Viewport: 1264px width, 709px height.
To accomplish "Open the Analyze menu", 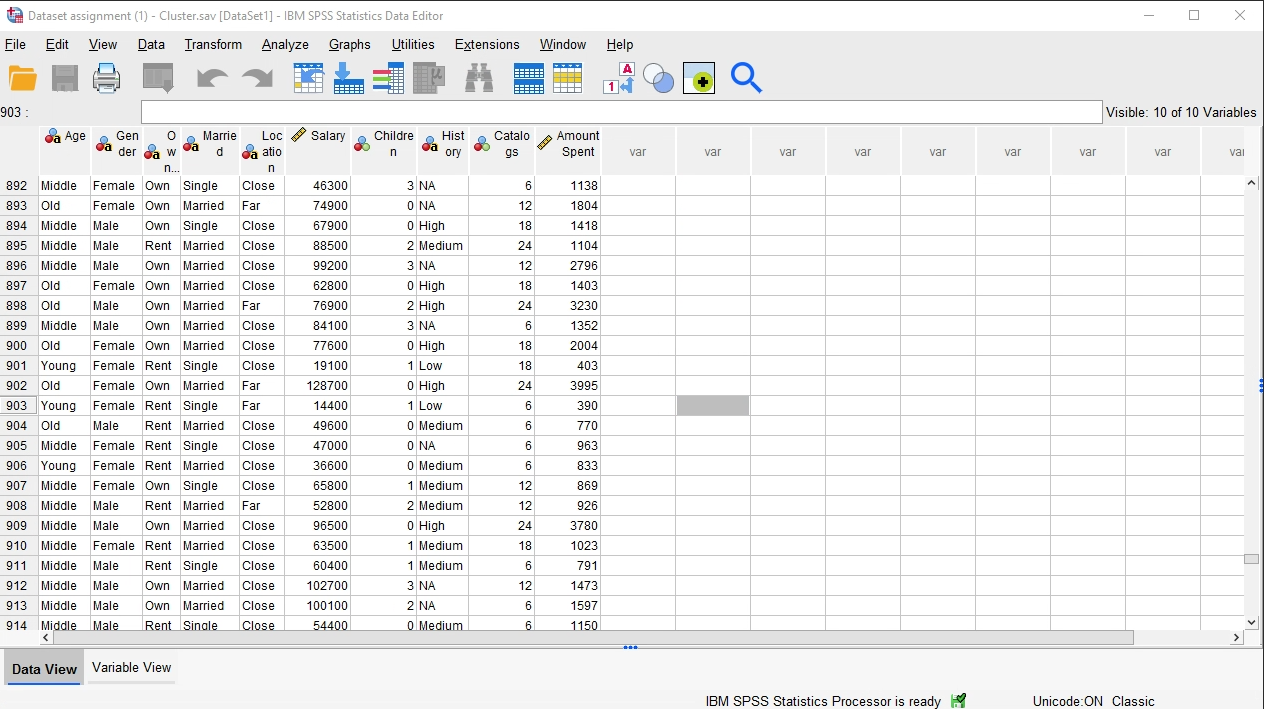I will (285, 45).
